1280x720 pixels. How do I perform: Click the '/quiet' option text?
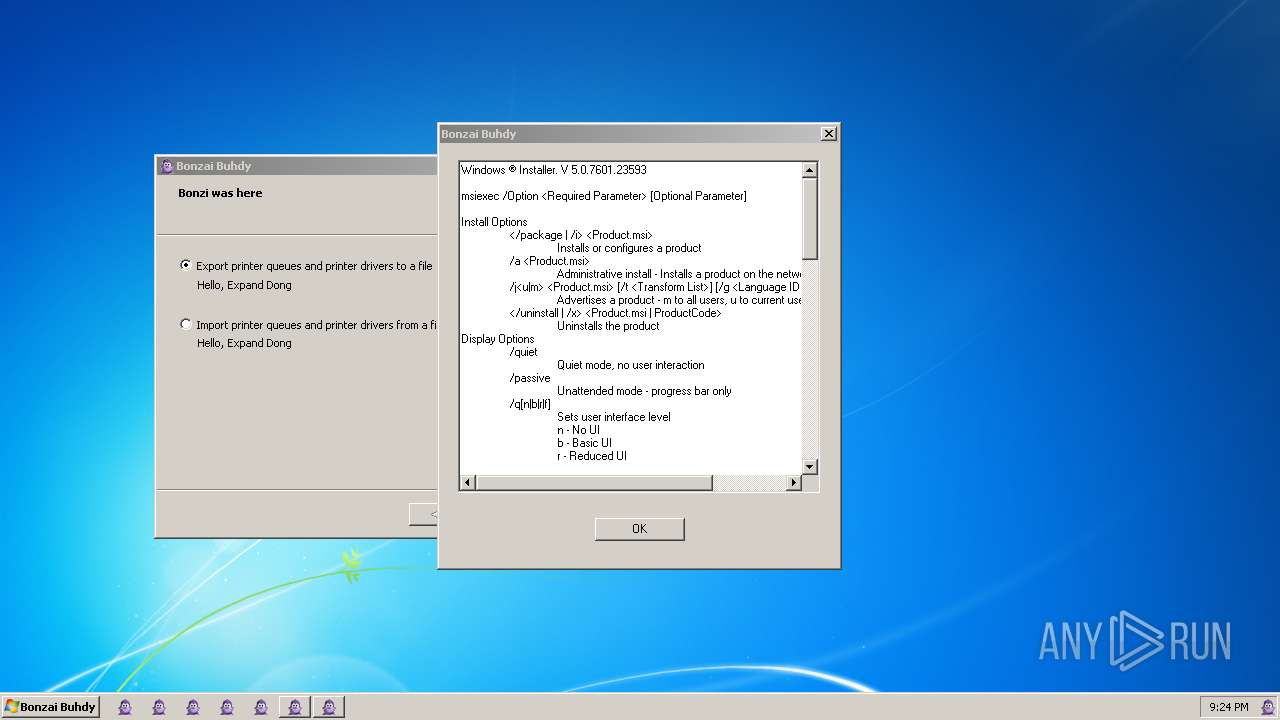click(523, 352)
